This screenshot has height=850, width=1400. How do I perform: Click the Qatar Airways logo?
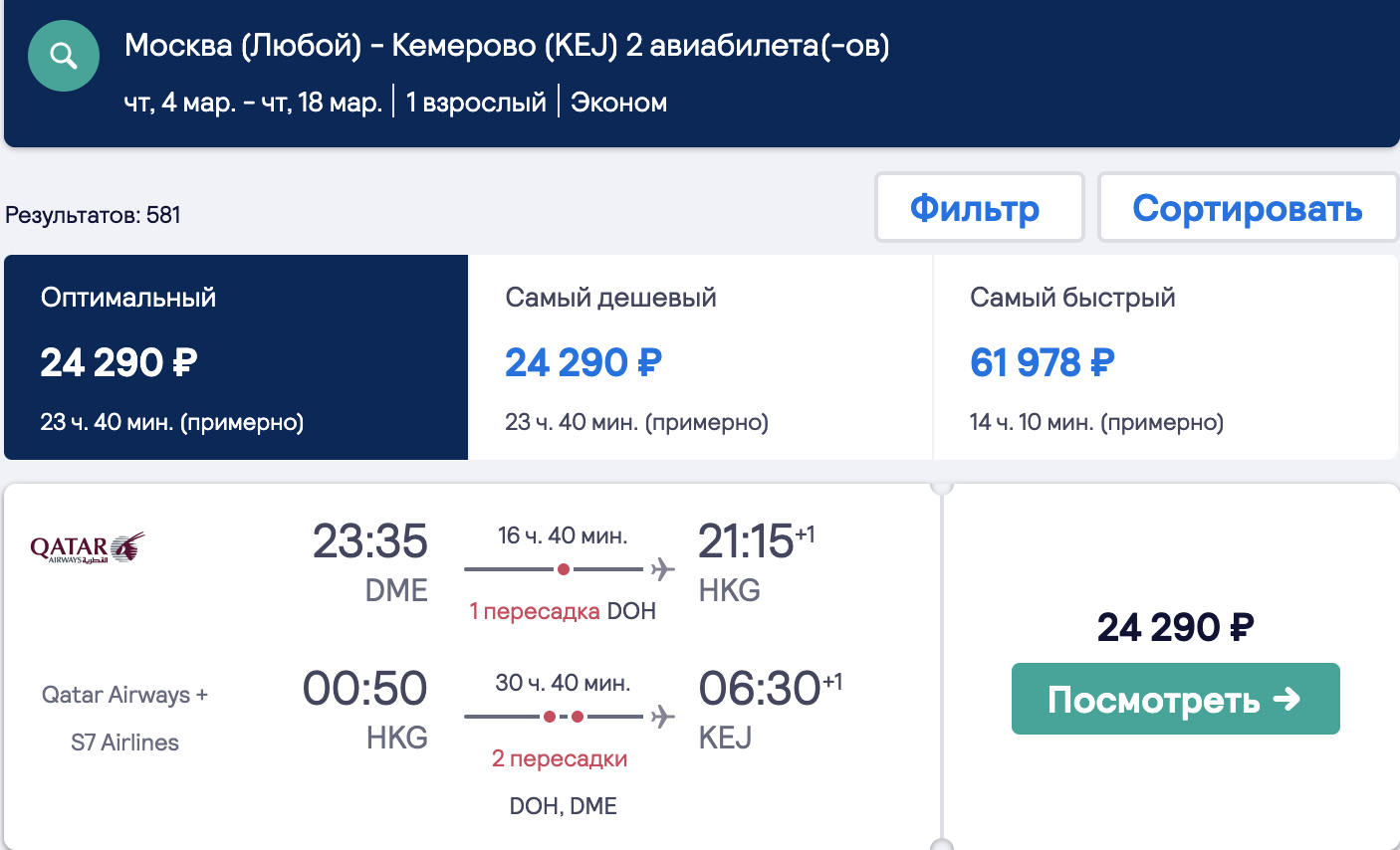click(x=88, y=548)
